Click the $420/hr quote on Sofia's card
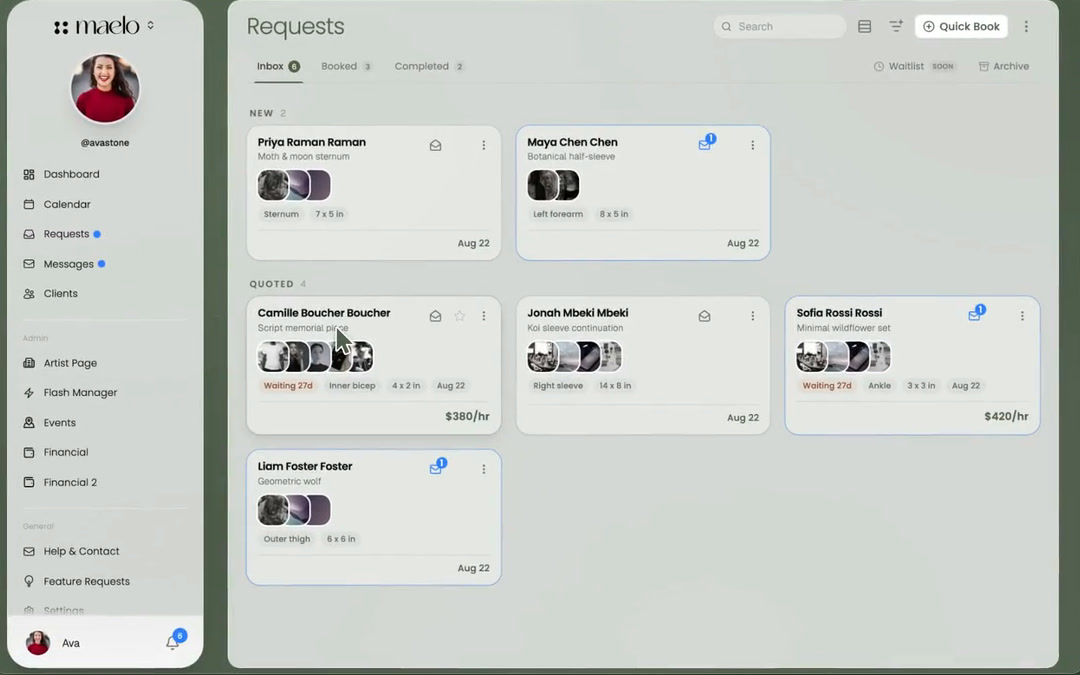The image size is (1080, 675). [x=1006, y=416]
